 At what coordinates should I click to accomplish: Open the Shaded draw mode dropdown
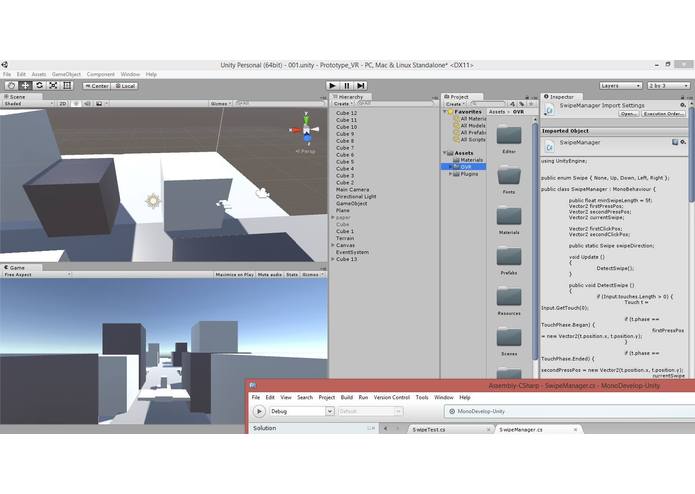[x=28, y=104]
